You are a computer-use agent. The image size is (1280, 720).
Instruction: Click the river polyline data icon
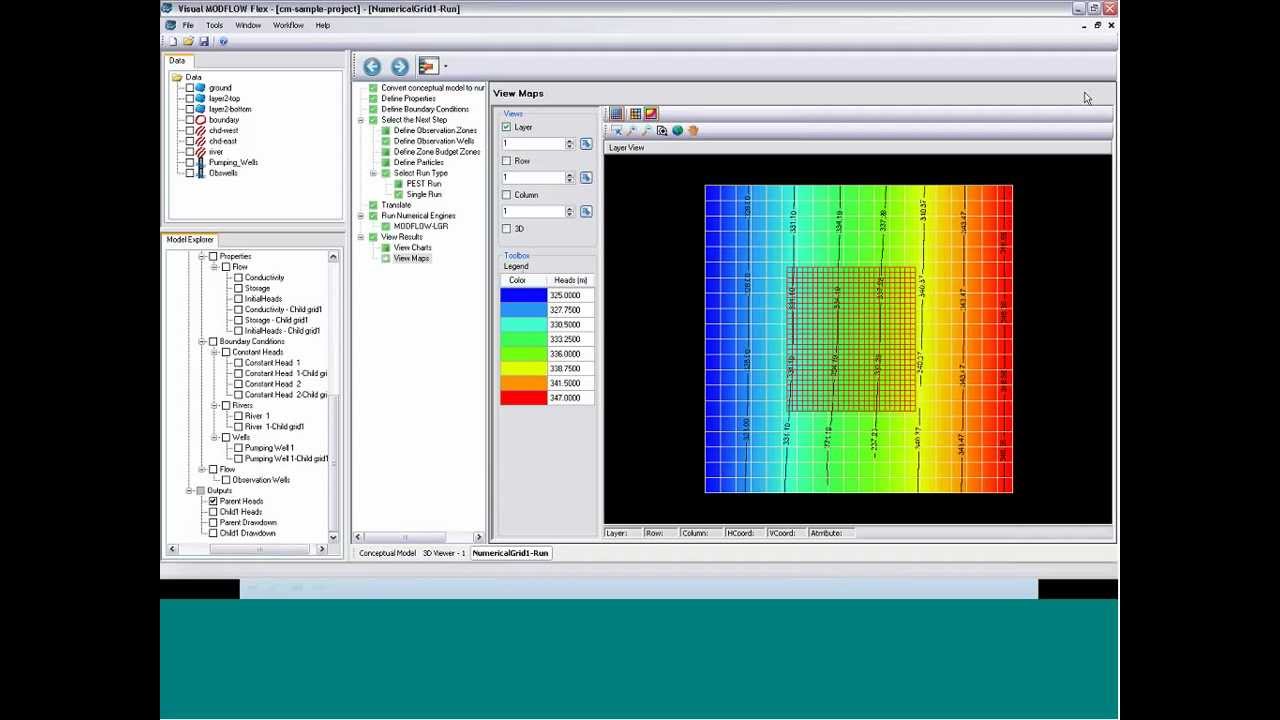(x=201, y=152)
